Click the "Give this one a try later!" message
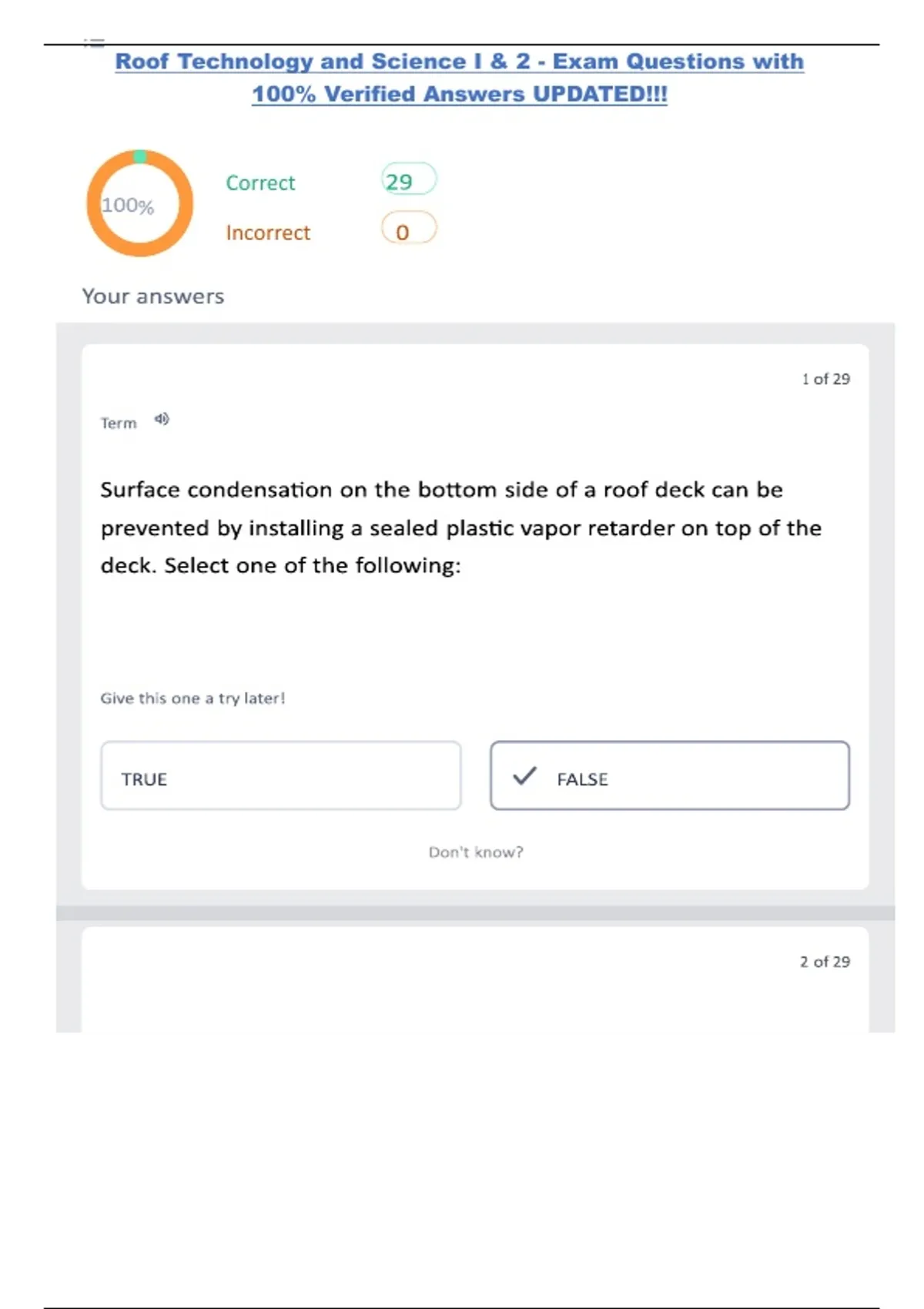This screenshot has height=1309, width=924. [192, 698]
